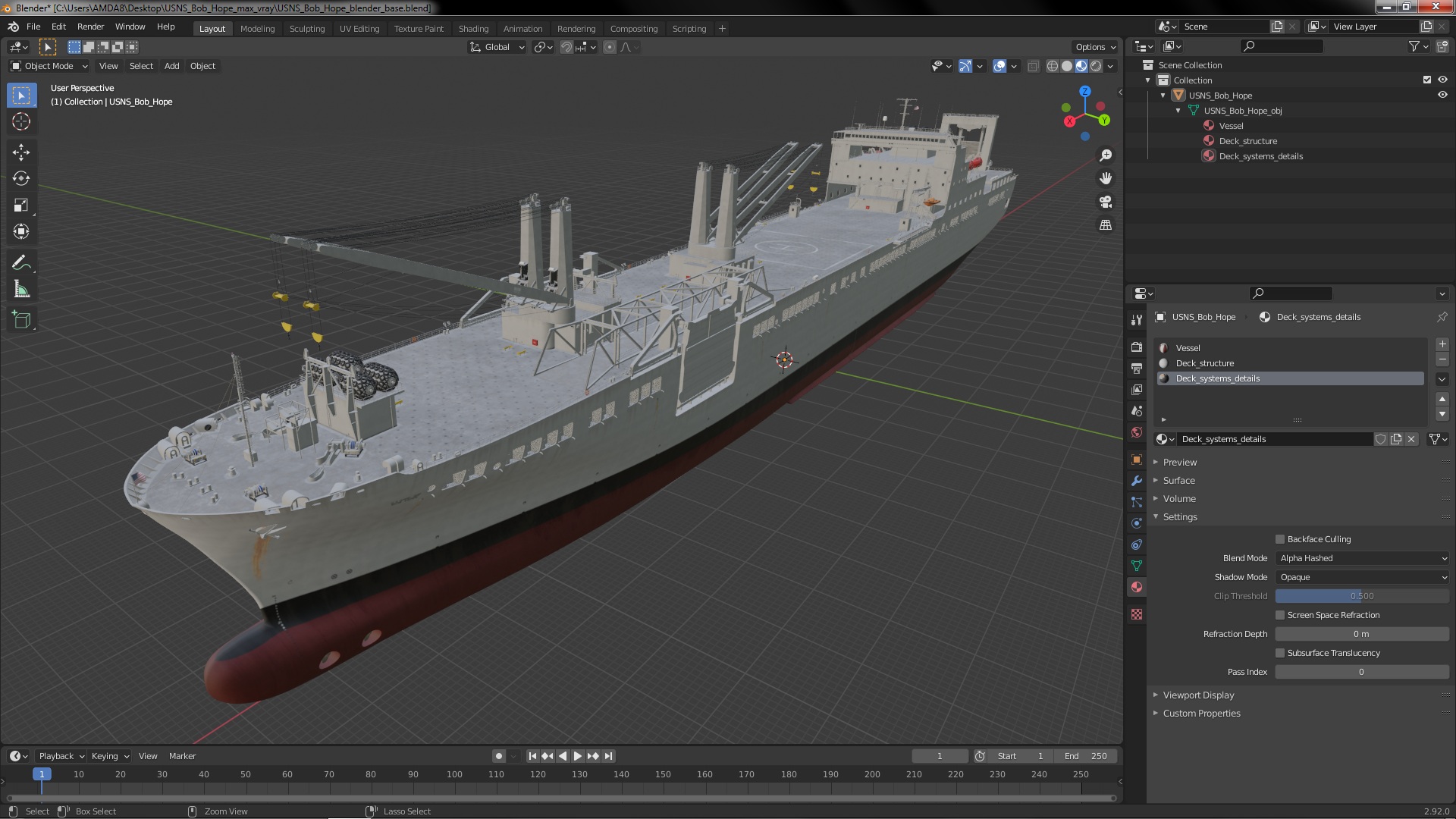1456x819 pixels.
Task: Open the Modifier properties wrench tab
Action: click(x=1136, y=481)
